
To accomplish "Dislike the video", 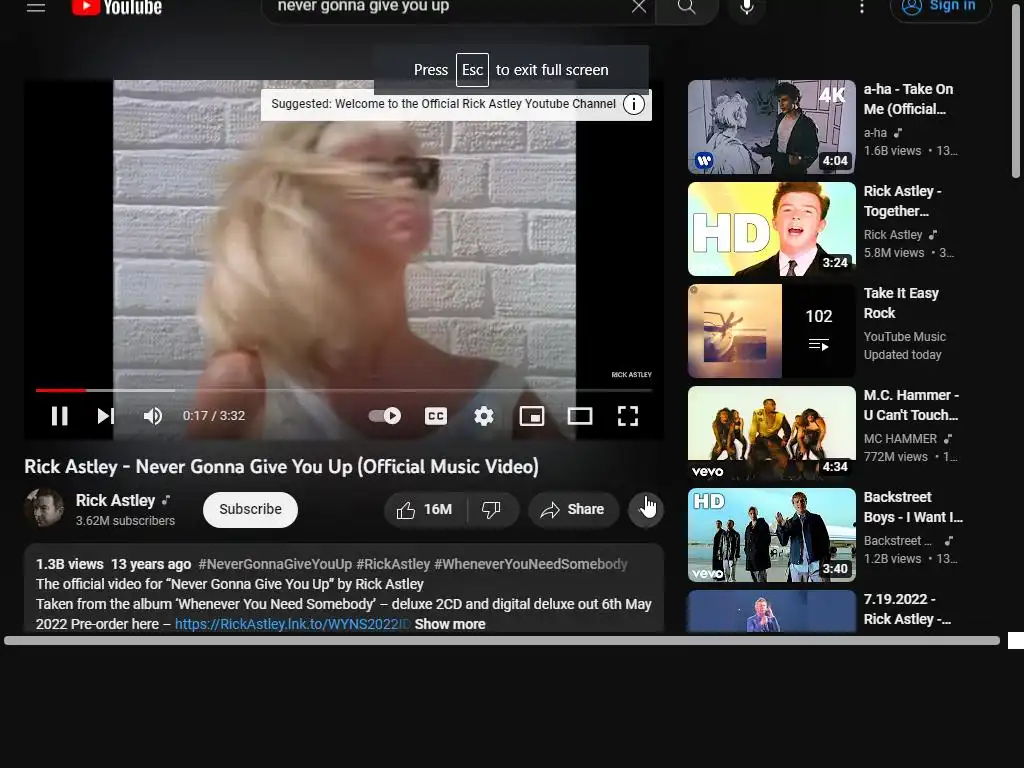I will [x=492, y=509].
